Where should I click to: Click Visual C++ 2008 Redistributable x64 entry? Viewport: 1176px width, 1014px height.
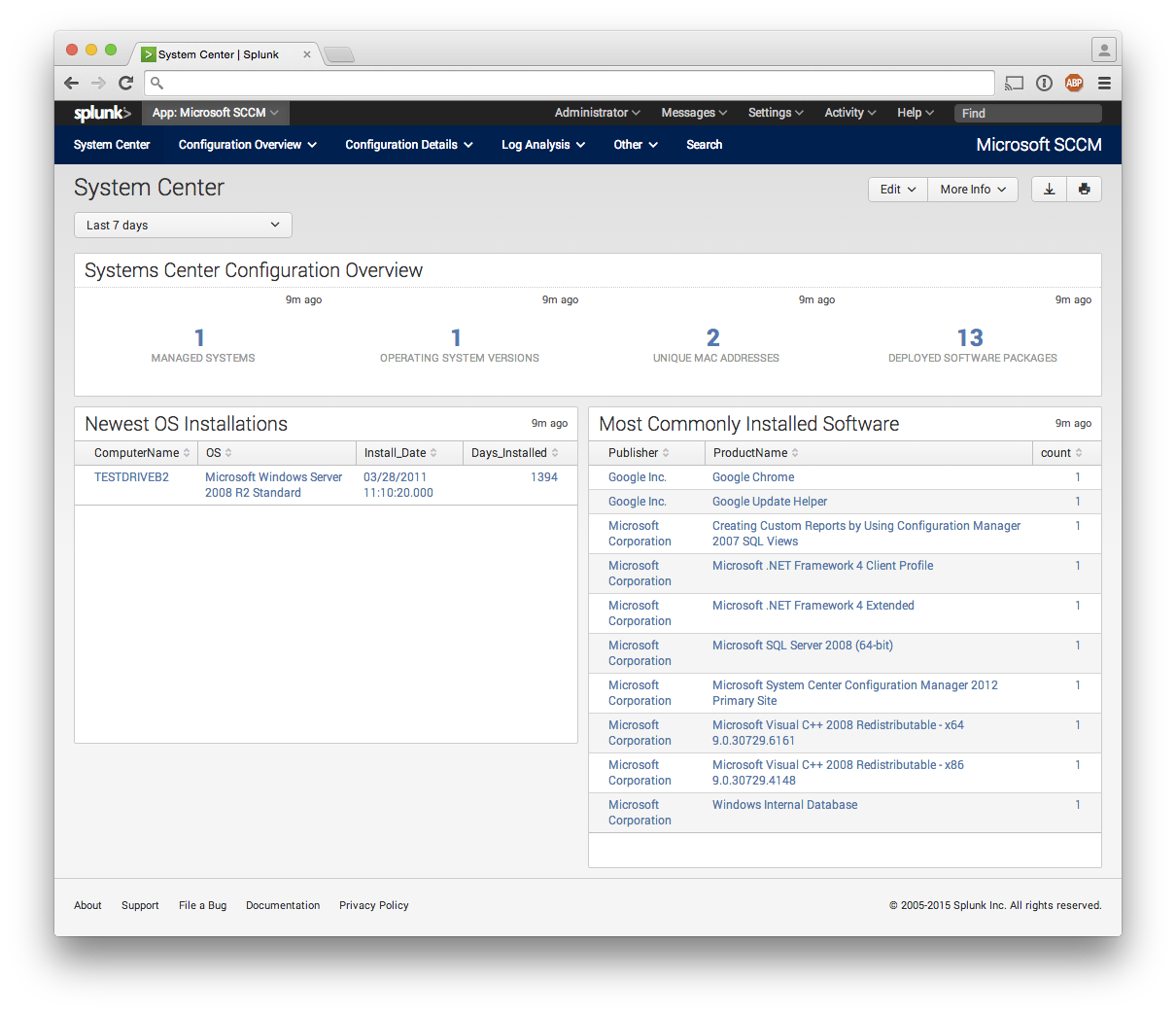(x=838, y=733)
